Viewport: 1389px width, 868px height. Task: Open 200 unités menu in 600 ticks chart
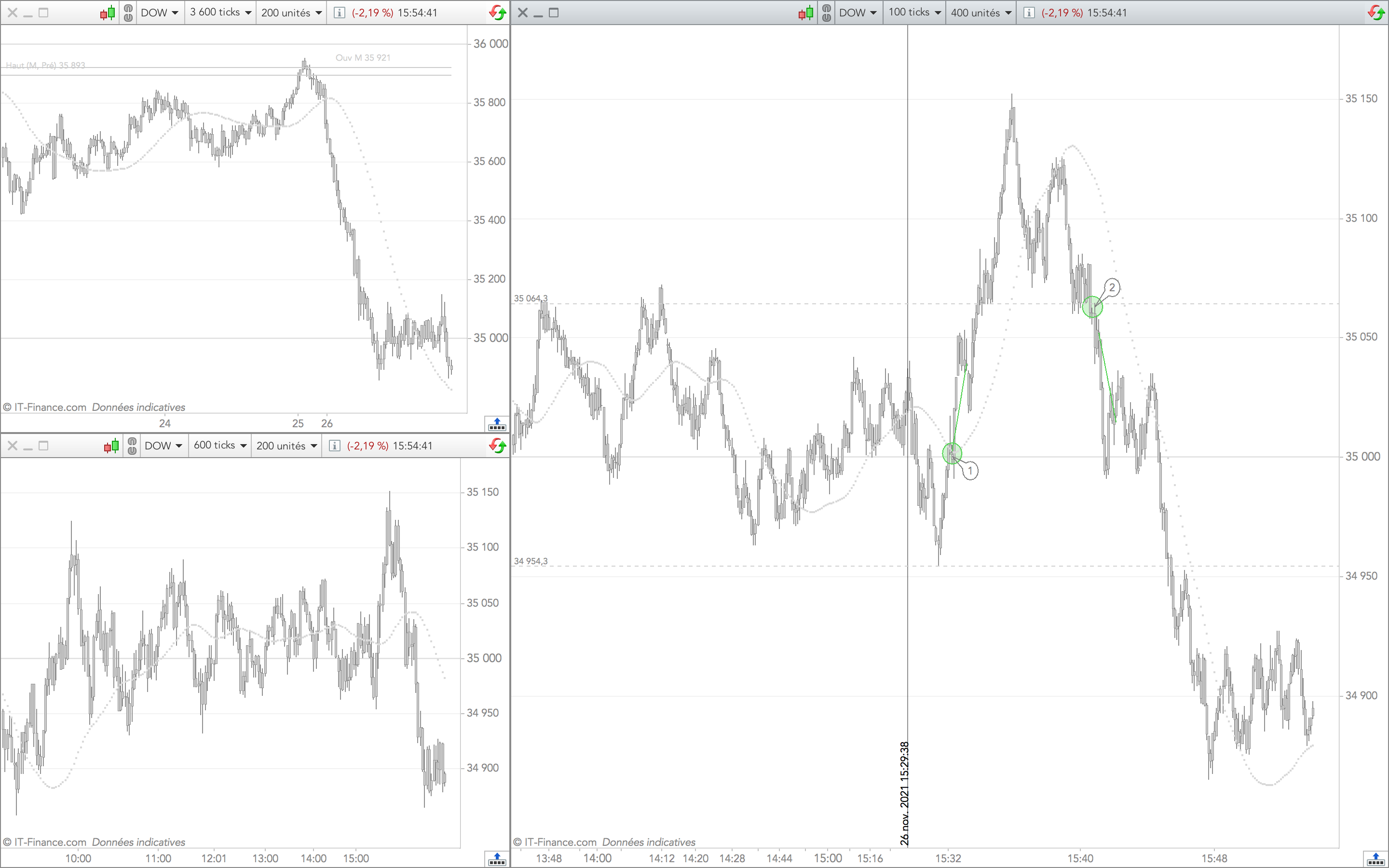[286, 446]
